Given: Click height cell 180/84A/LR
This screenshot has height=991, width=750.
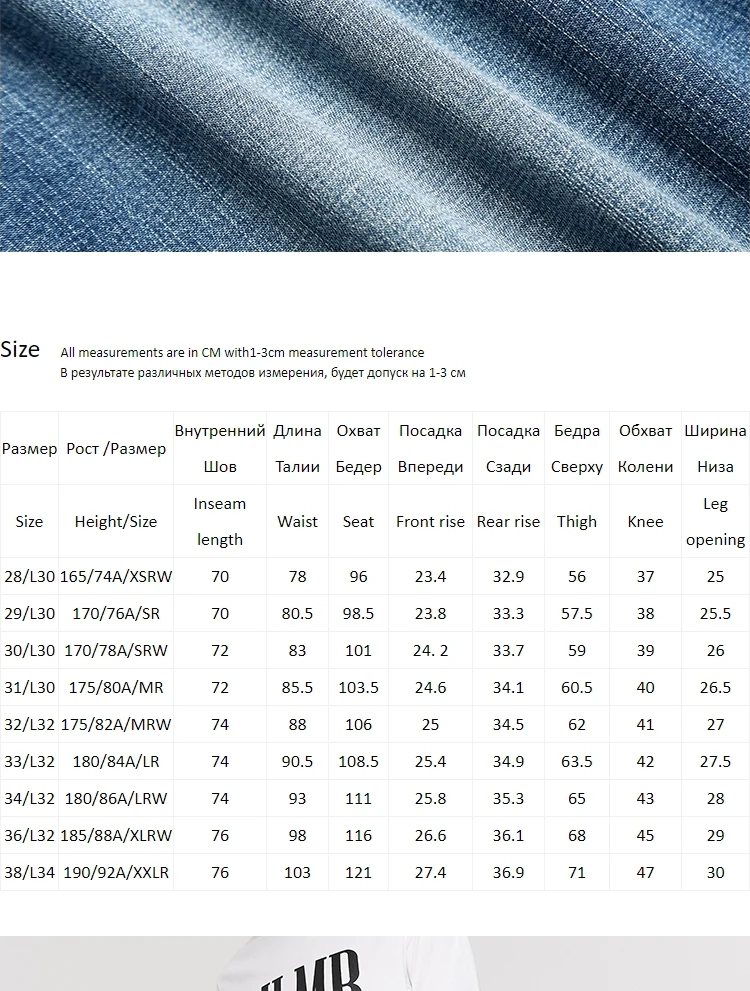Looking at the screenshot, I should coord(116,761).
